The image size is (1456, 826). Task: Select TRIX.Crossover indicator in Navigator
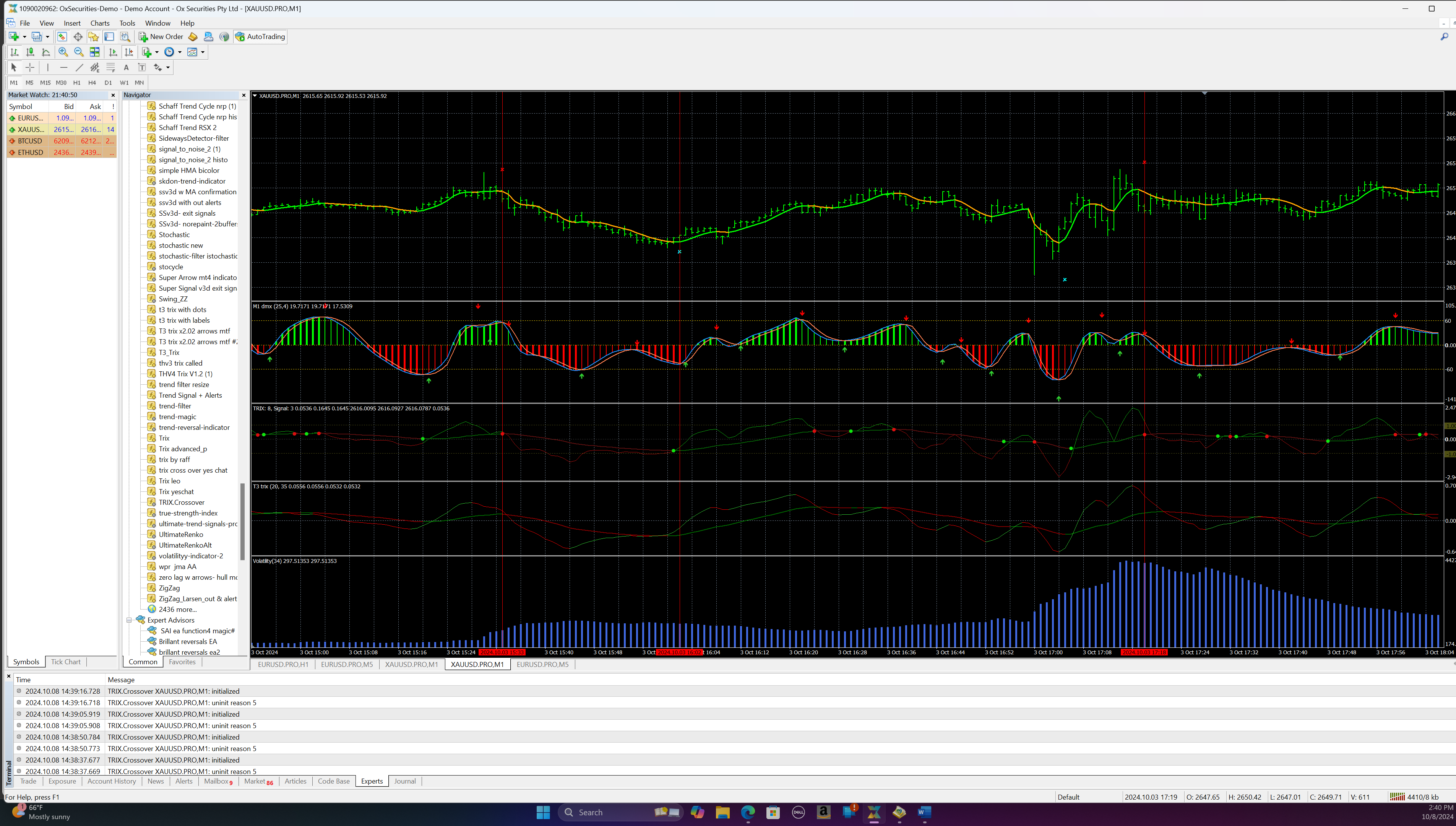(x=182, y=502)
